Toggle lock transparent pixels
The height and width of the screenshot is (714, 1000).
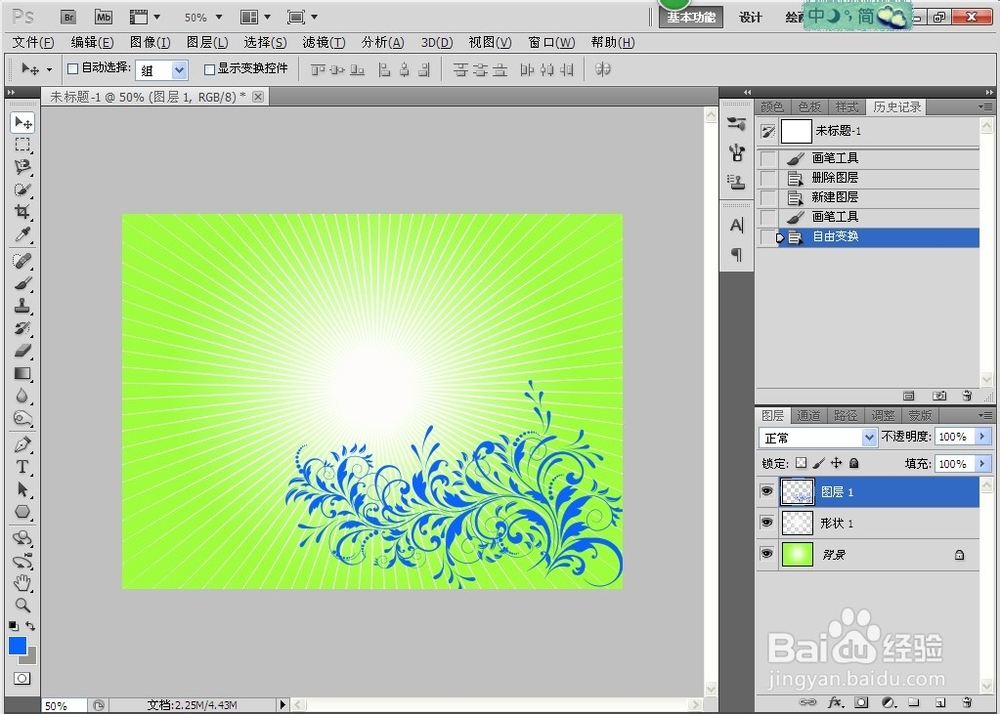(802, 463)
